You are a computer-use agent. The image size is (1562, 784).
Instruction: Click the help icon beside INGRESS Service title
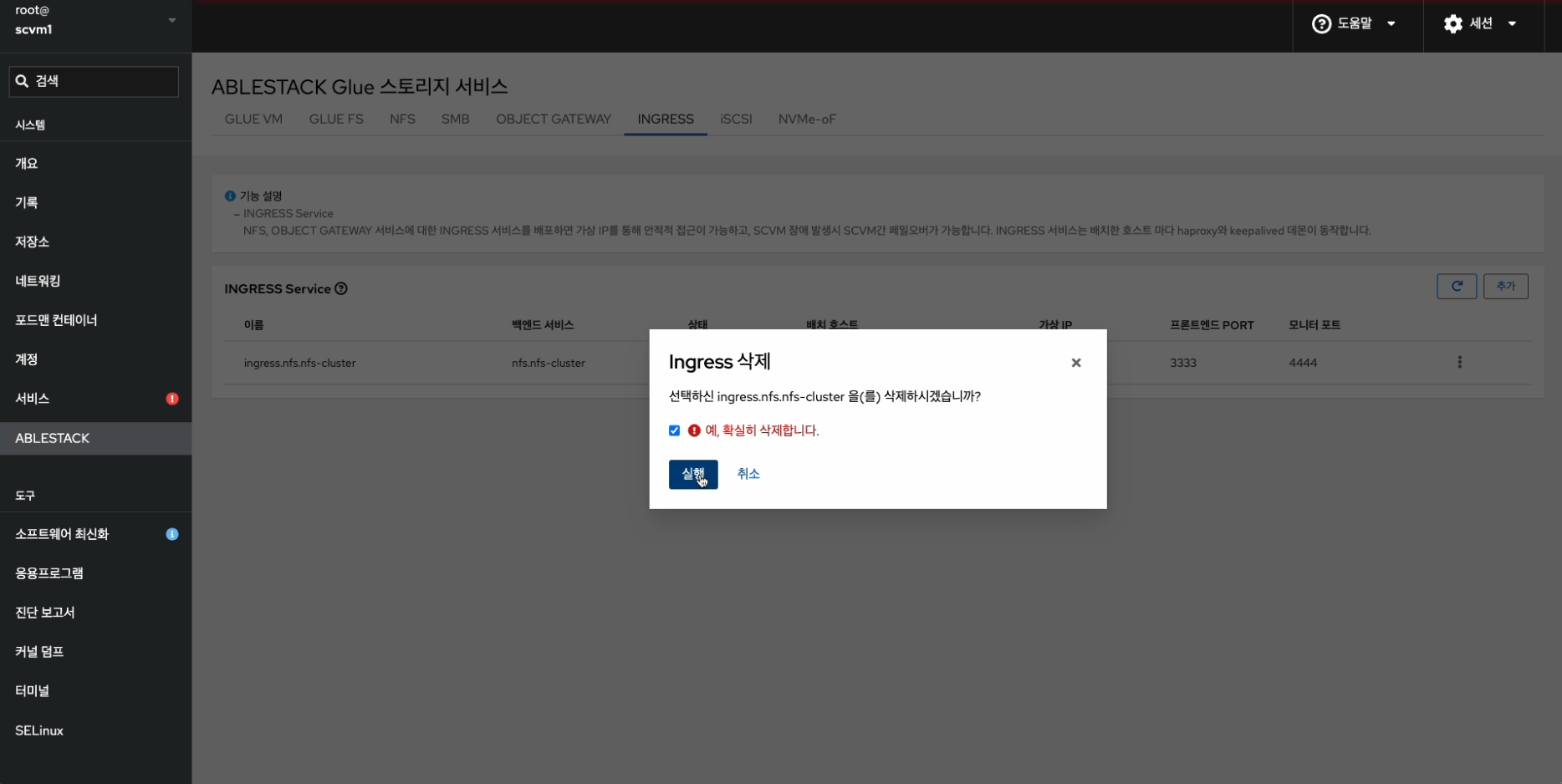341,289
